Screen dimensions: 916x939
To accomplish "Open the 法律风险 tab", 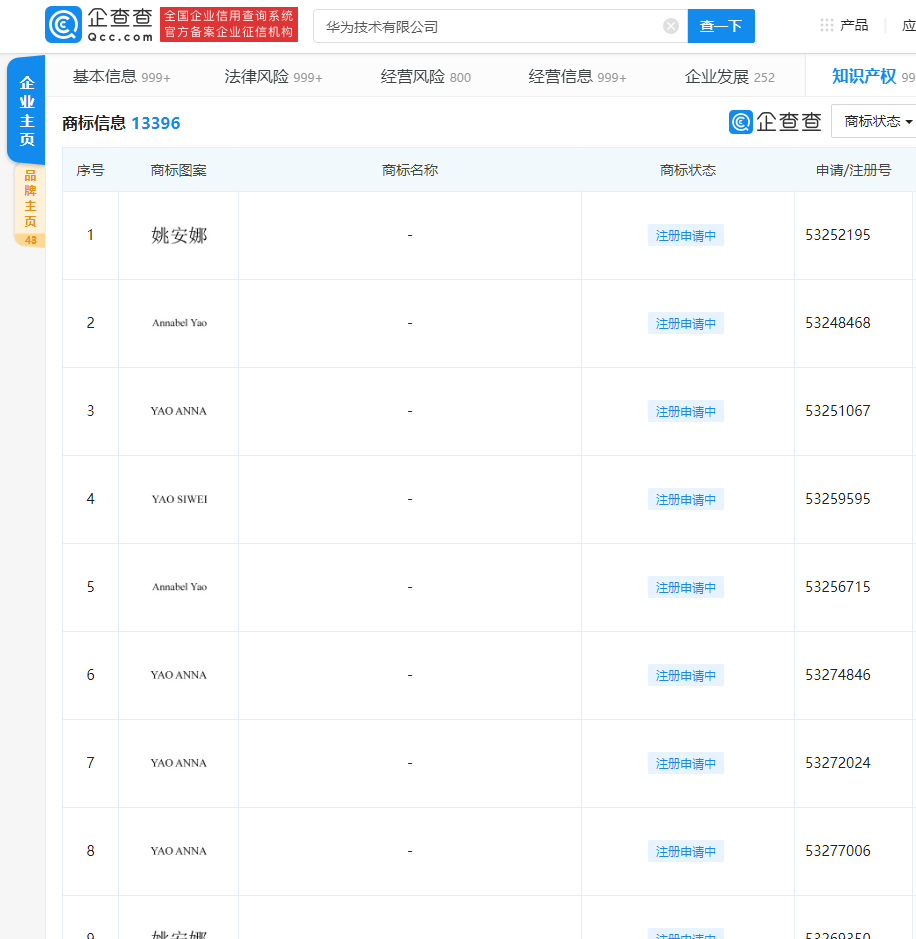I will 254,76.
